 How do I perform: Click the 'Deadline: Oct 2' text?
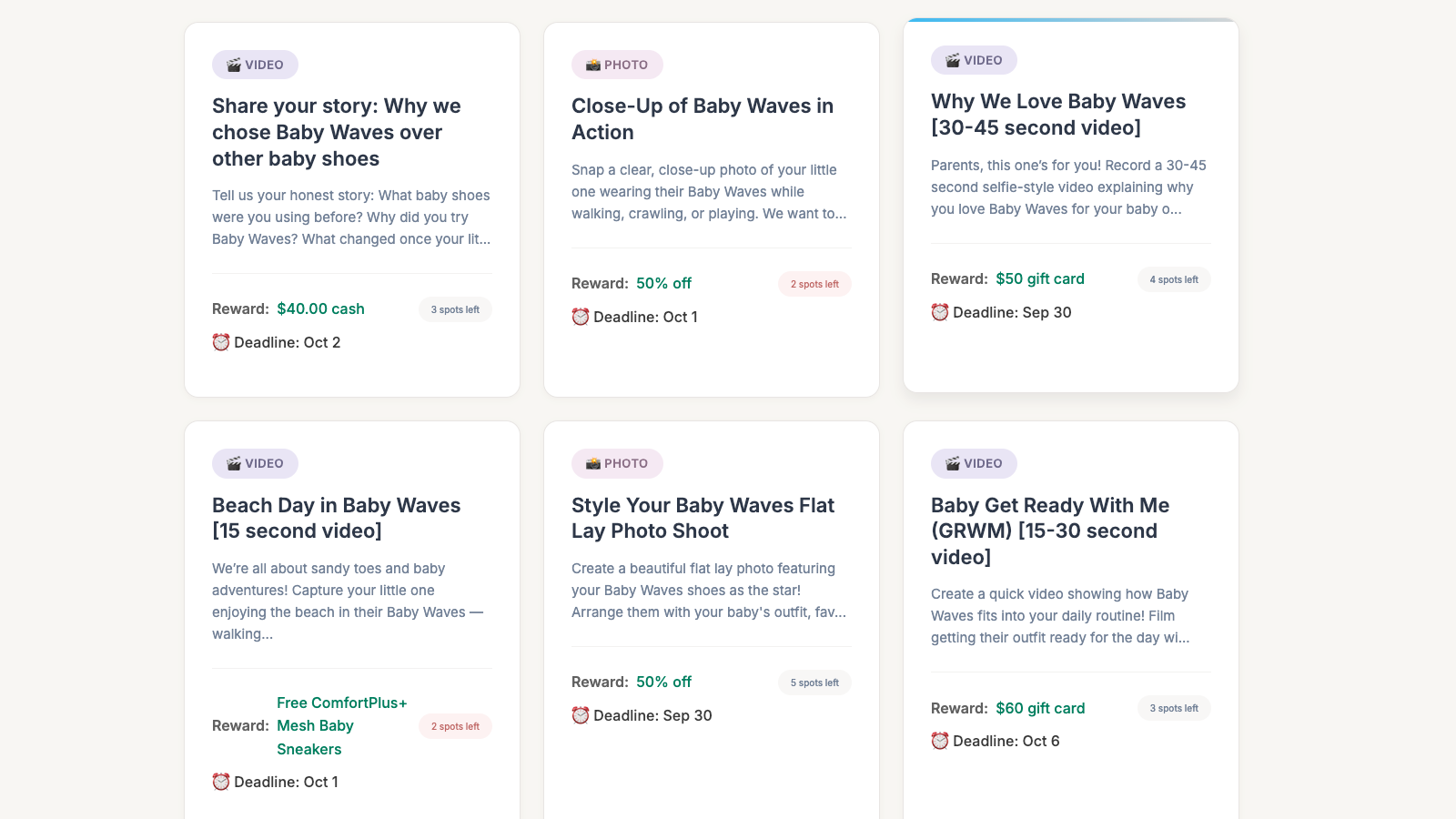click(288, 342)
